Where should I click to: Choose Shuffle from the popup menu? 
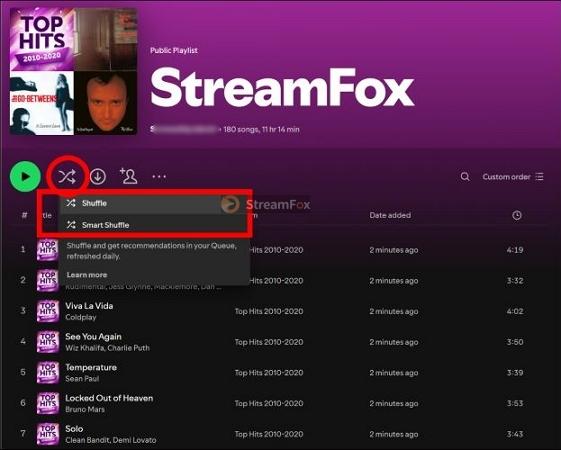[x=154, y=203]
